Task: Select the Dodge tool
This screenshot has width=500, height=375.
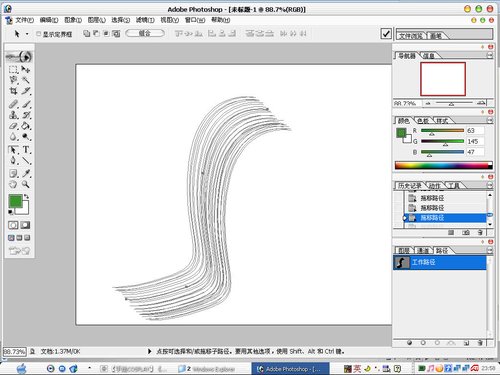Action: coord(26,137)
